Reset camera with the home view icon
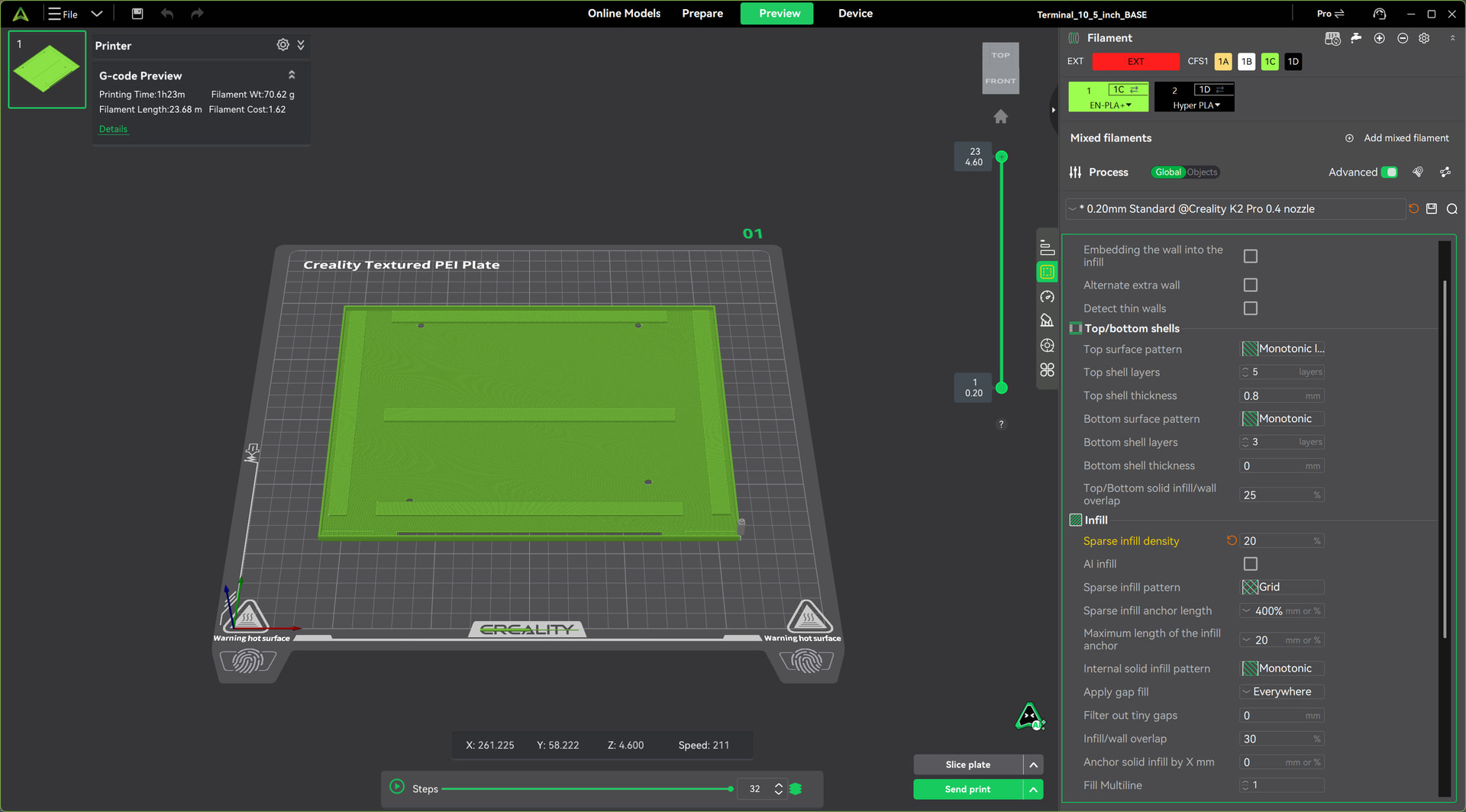Viewport: 1466px width, 812px height. [1001, 117]
